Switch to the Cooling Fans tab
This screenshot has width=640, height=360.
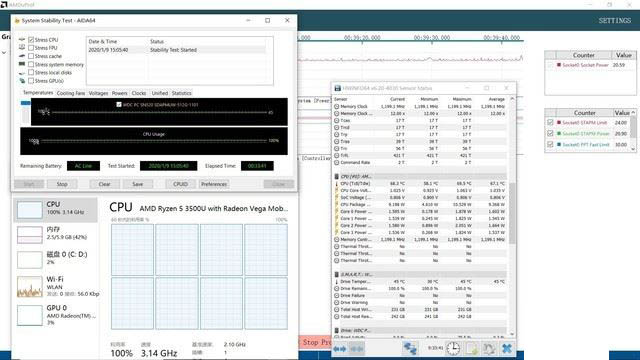click(x=71, y=93)
